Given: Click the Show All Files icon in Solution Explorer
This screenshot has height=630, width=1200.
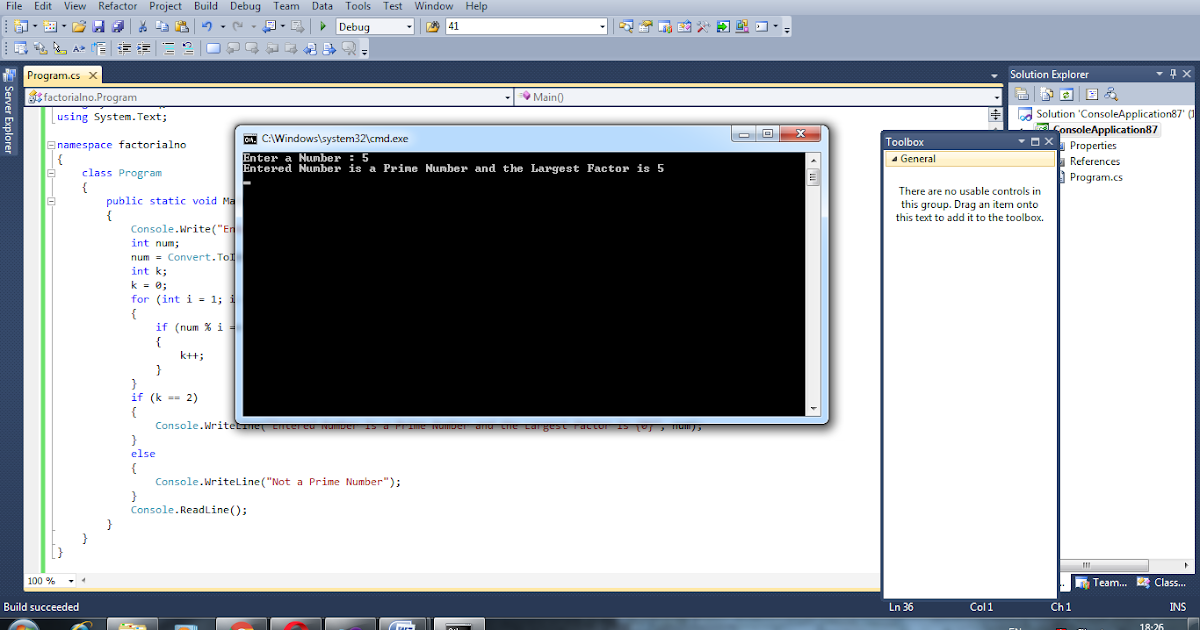Looking at the screenshot, I should click(x=1045, y=93).
